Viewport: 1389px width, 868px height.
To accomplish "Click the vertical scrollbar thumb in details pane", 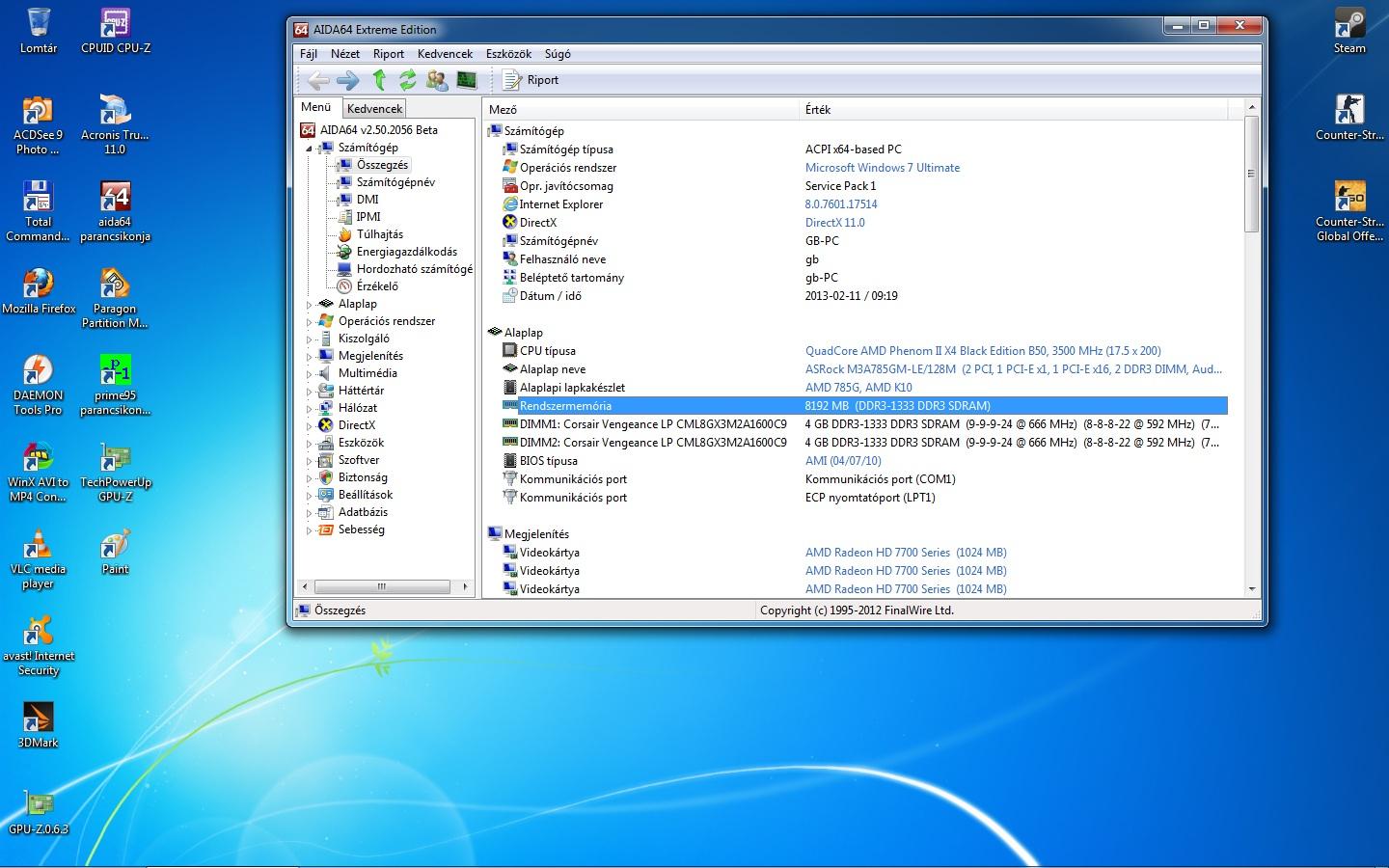I will [1252, 174].
